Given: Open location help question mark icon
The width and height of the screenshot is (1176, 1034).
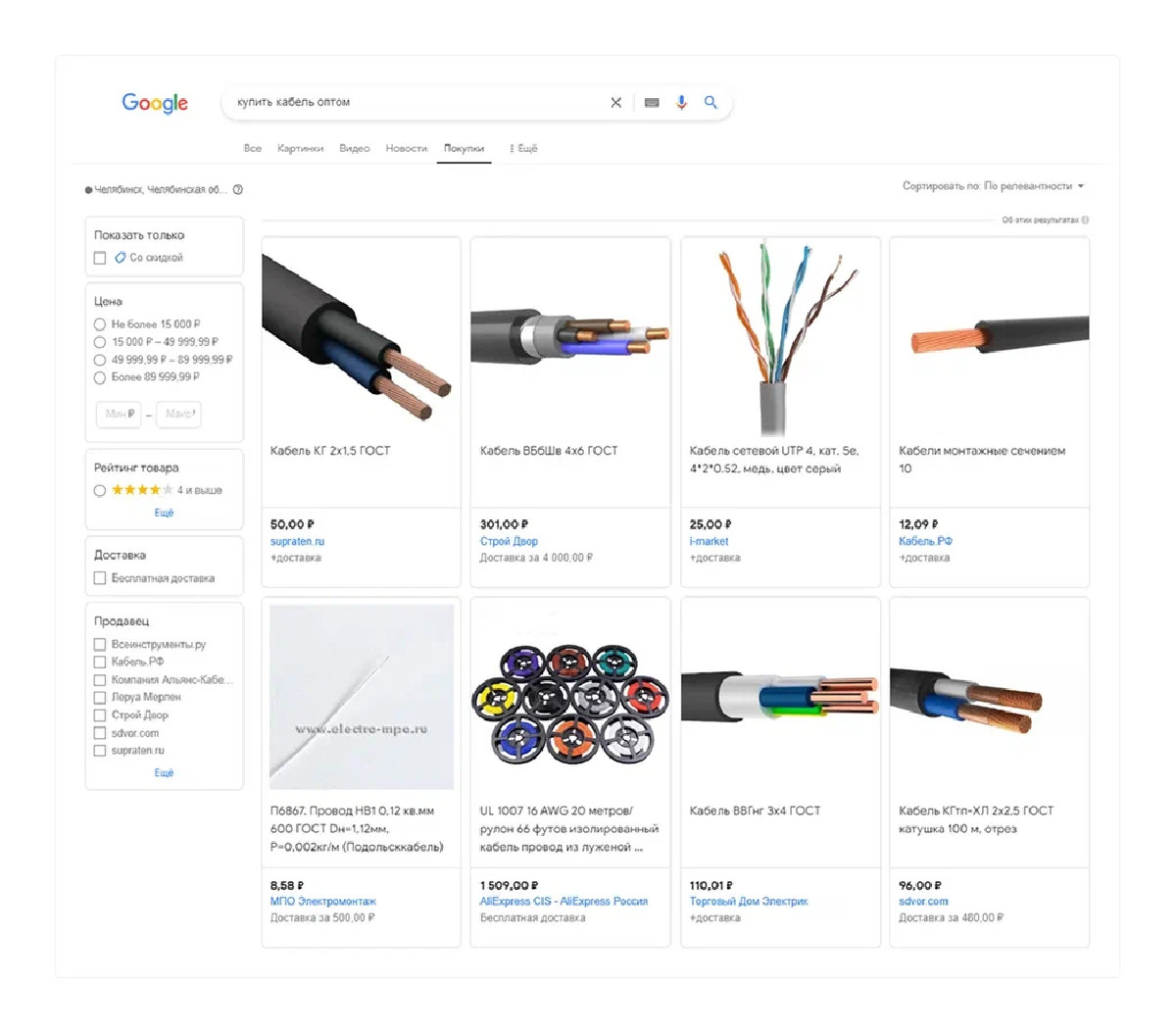Looking at the screenshot, I should coord(238,190).
